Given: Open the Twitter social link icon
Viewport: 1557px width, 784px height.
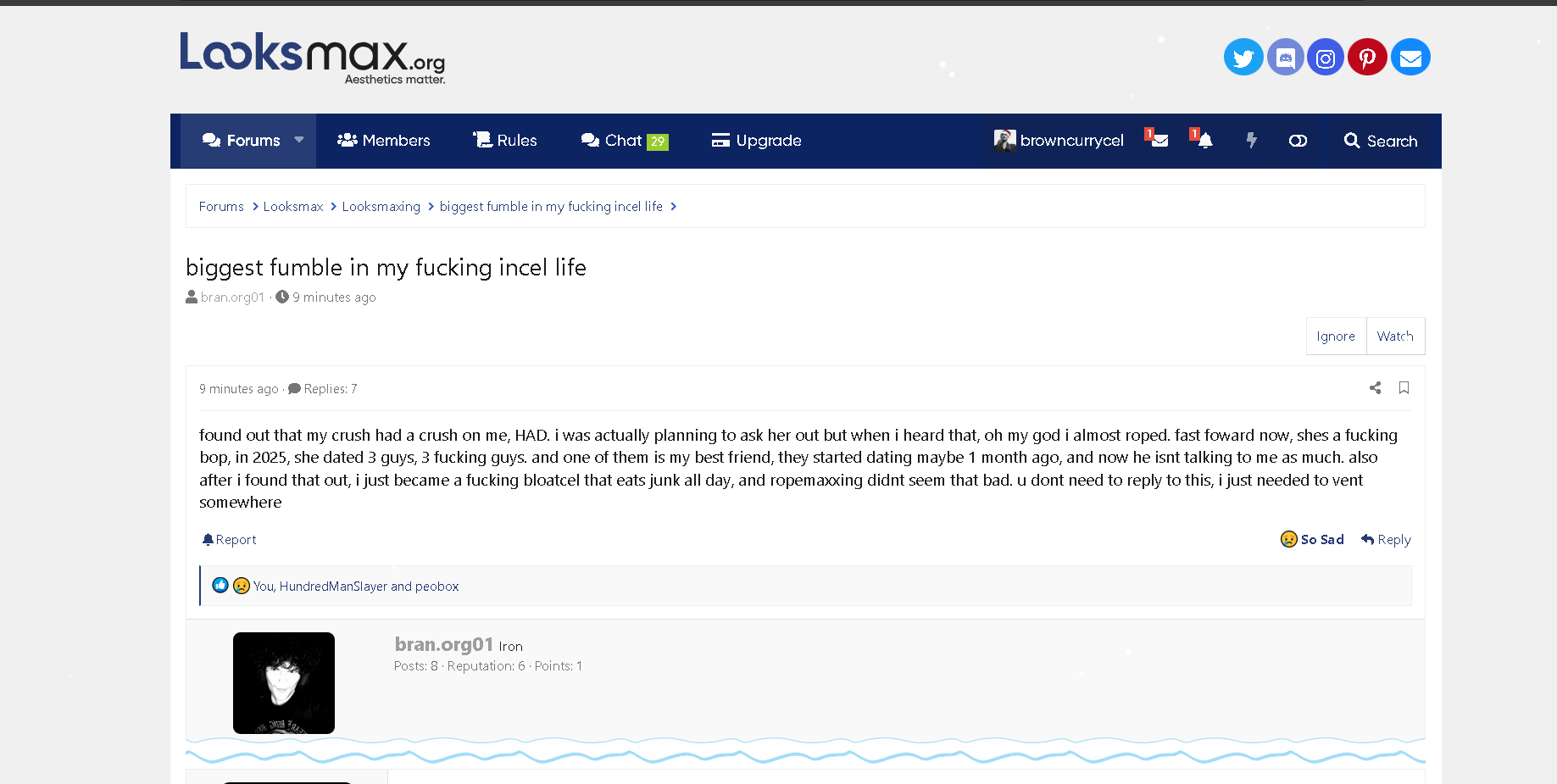Looking at the screenshot, I should [x=1243, y=58].
